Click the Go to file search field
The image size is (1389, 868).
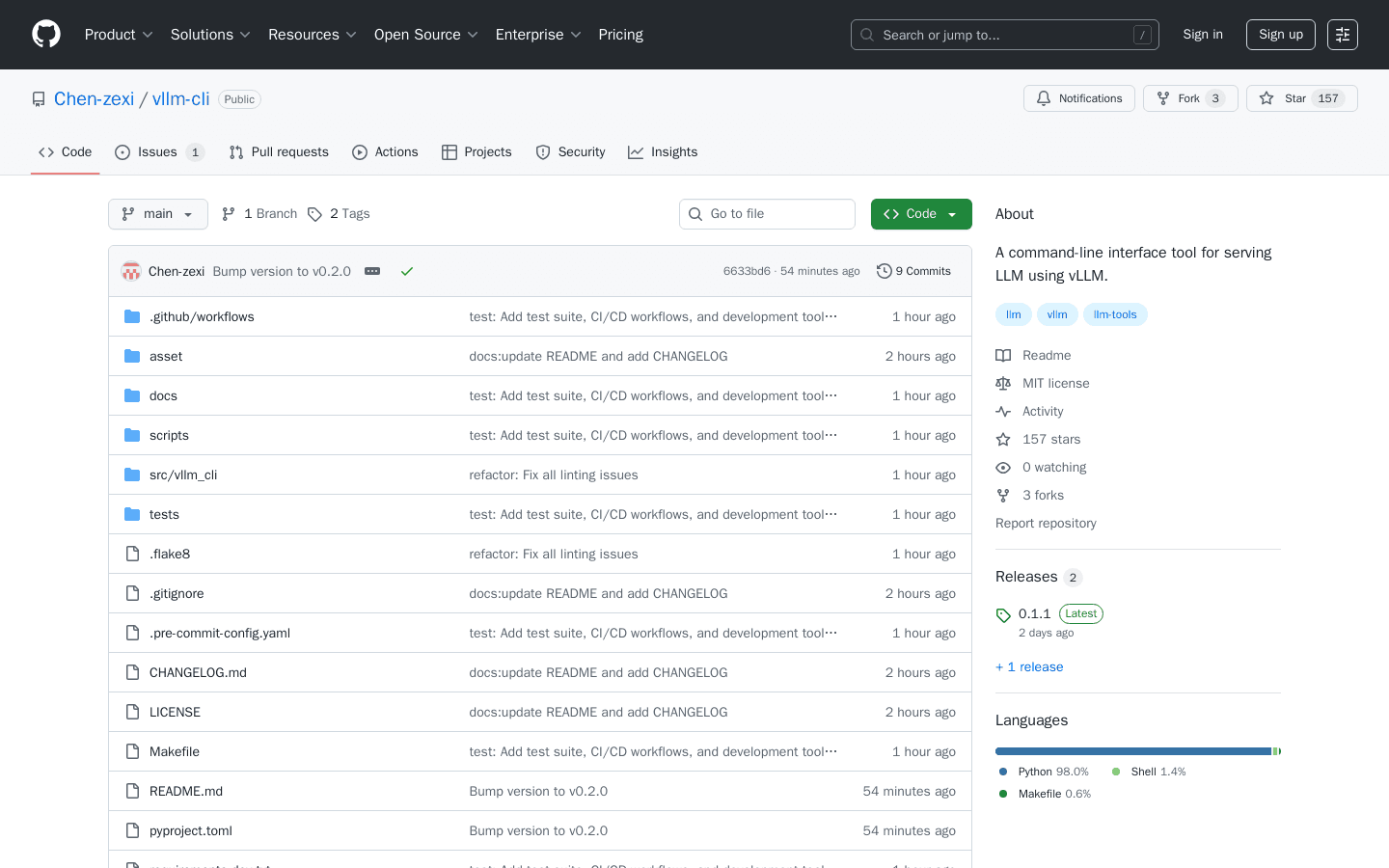[x=767, y=213]
